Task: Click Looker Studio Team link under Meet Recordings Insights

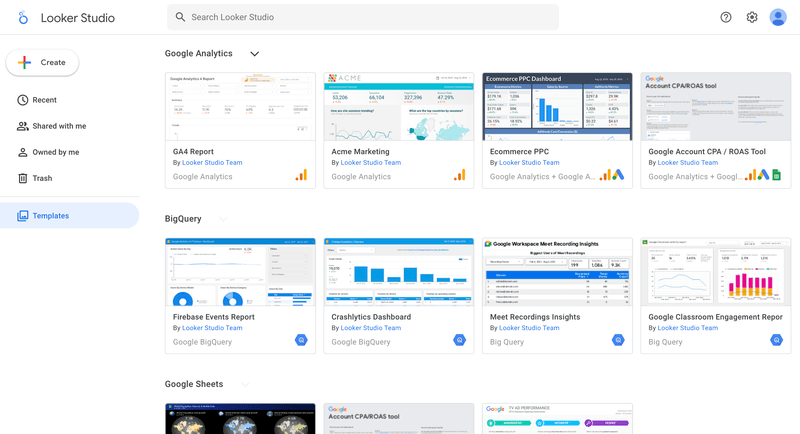Action: point(529,328)
